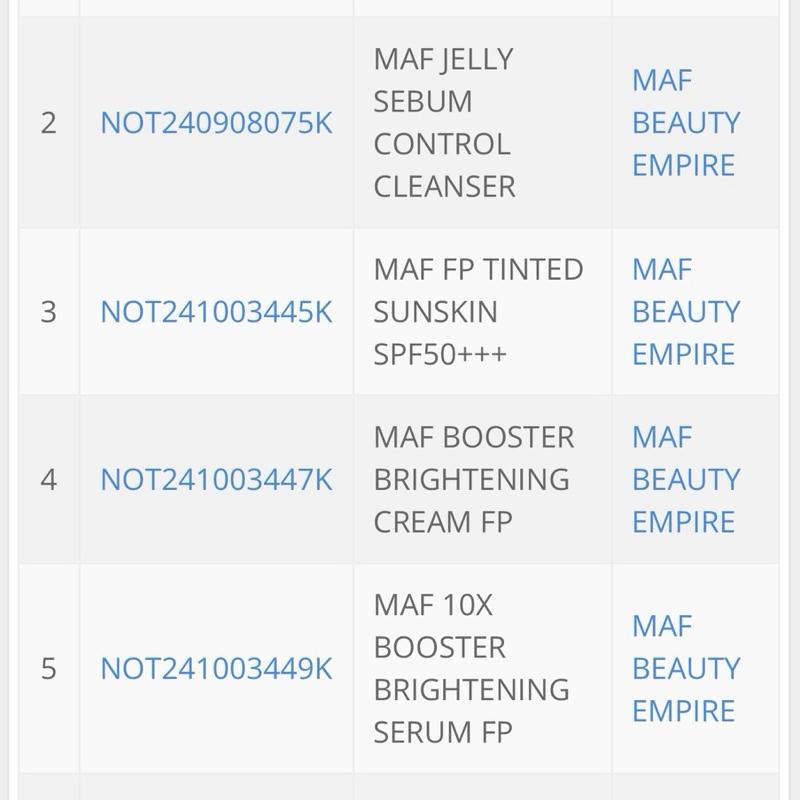Viewport: 800px width, 800px height.
Task: Open MAF BEAUTY EMPIRE link in row 2
Action: pyautogui.click(x=686, y=123)
